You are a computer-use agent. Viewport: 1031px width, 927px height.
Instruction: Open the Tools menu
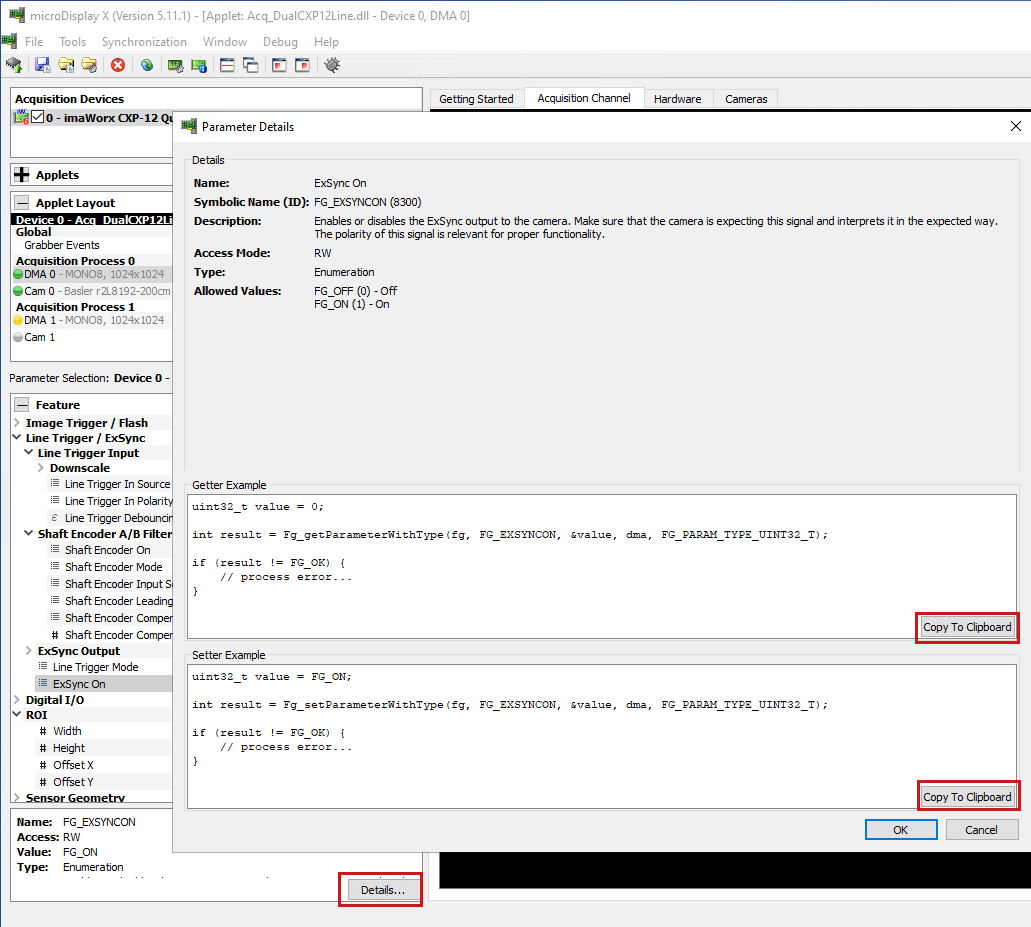tap(72, 41)
